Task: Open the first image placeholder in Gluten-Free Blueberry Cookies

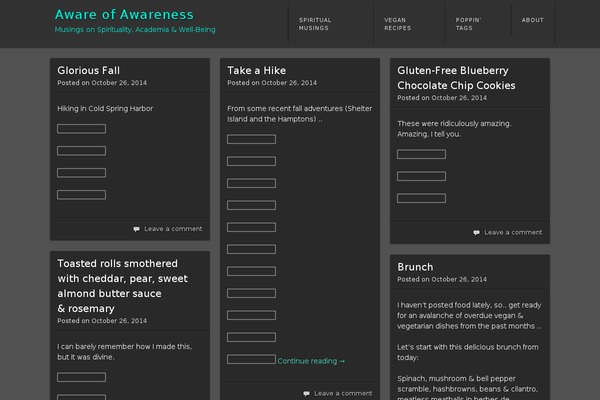Action: pos(421,154)
